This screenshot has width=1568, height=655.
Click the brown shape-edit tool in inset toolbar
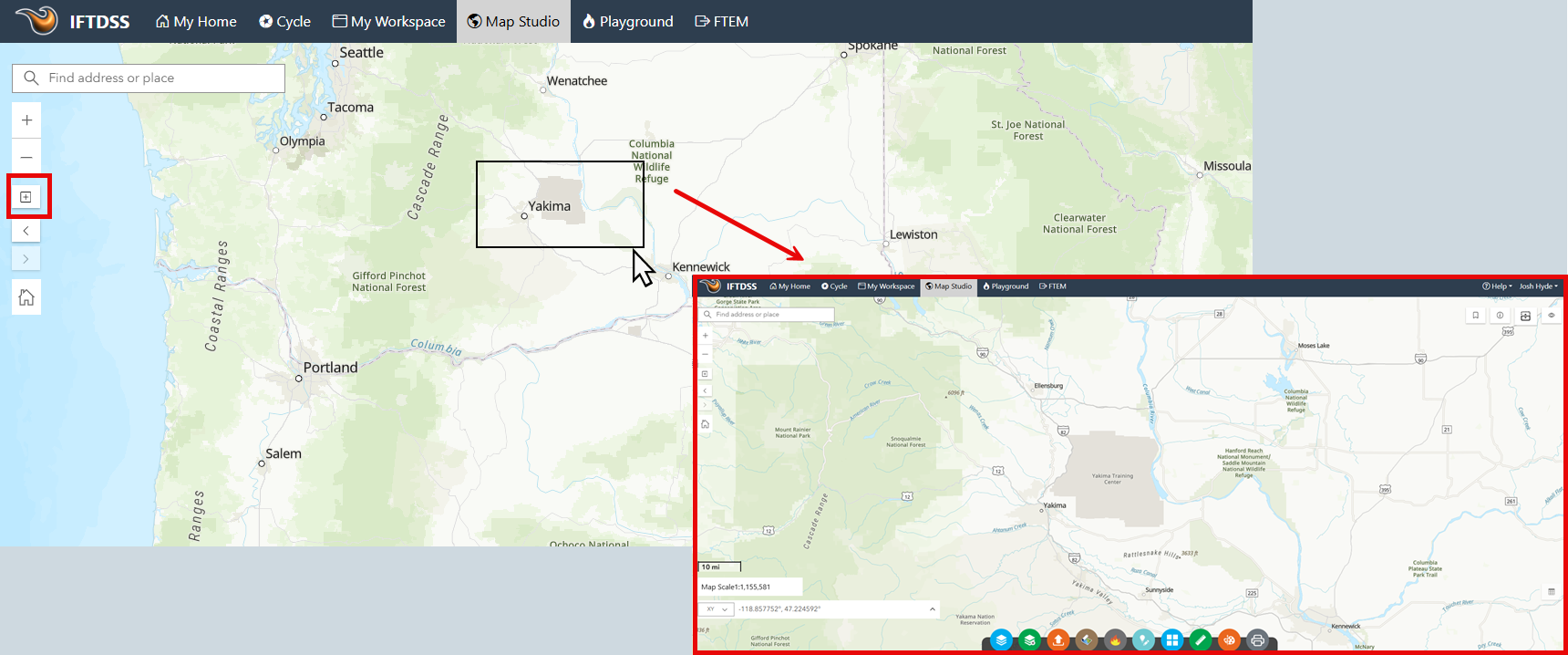pos(1086,640)
